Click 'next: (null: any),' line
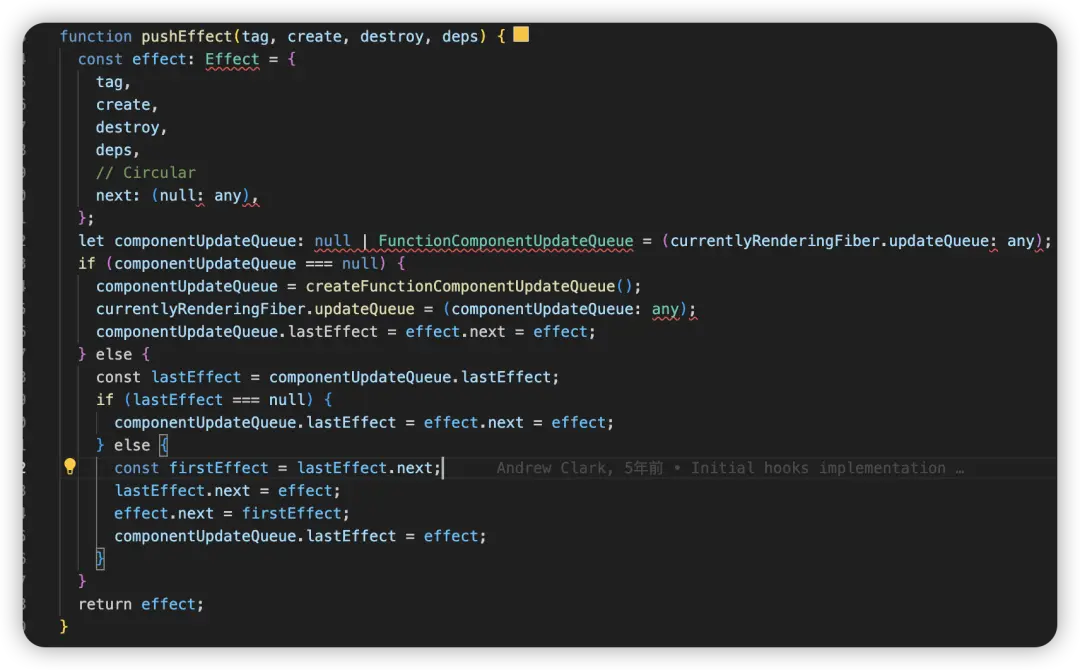Image resolution: width=1080 pixels, height=670 pixels. click(177, 196)
